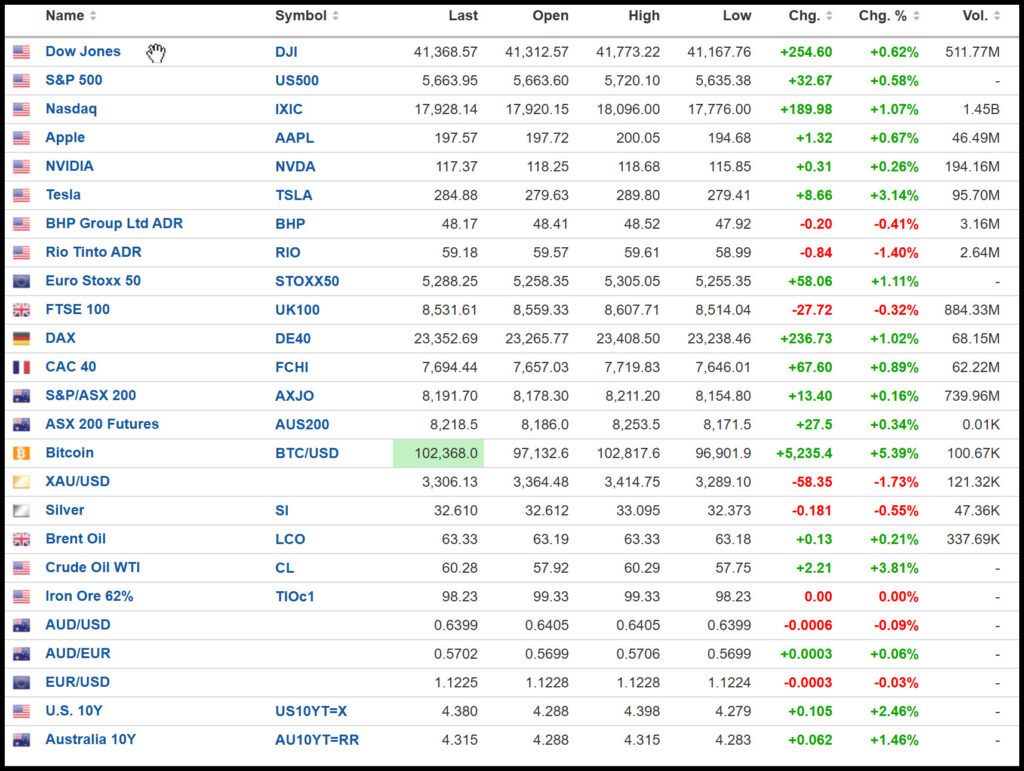1024x771 pixels.
Task: Click the gold bar icon beside XAU/USD
Action: pyautogui.click(x=22, y=482)
